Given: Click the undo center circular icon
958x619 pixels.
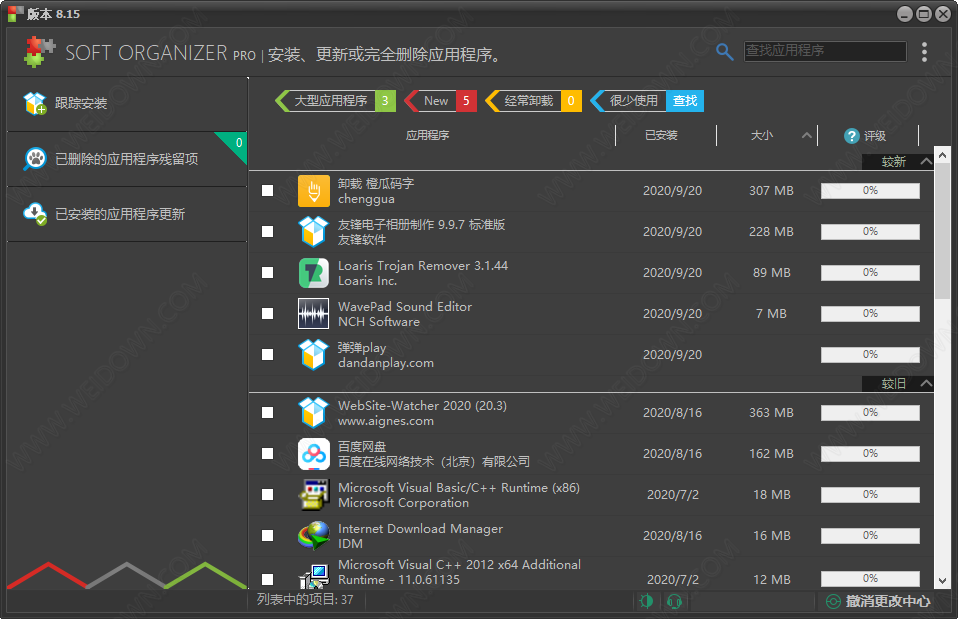Looking at the screenshot, I should pos(833,601).
